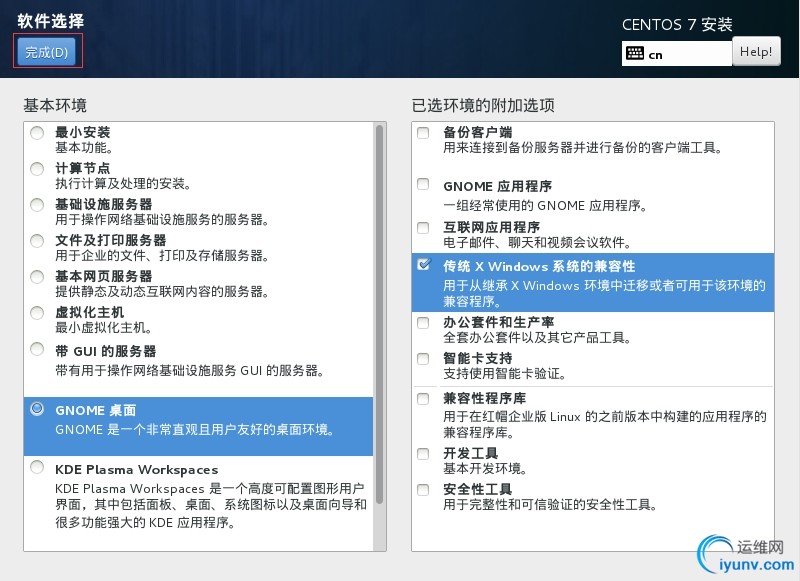Click the text GNOME 是一个非常直观且用户友好的桌面环境。
The width and height of the screenshot is (800, 581).
click(195, 430)
